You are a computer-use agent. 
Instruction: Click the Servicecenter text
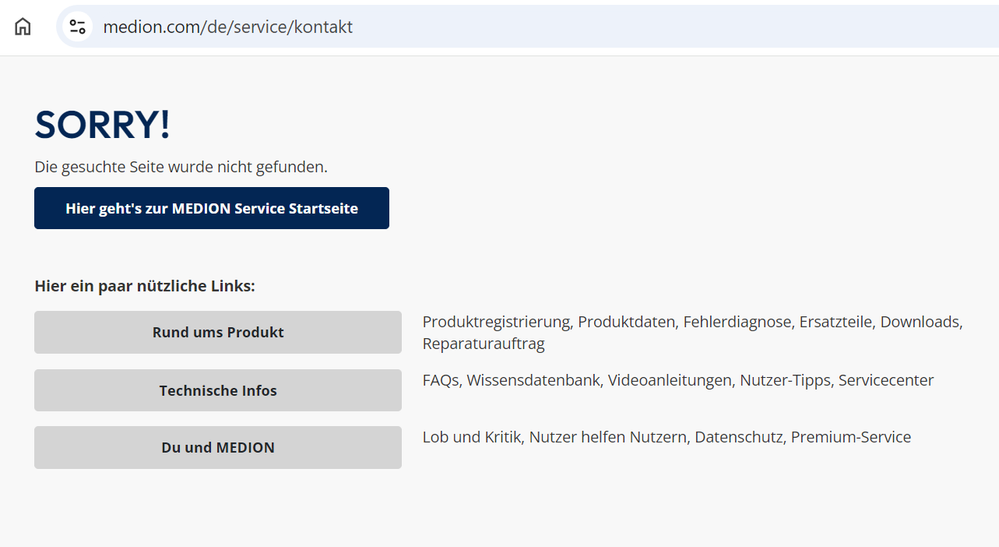click(x=886, y=380)
